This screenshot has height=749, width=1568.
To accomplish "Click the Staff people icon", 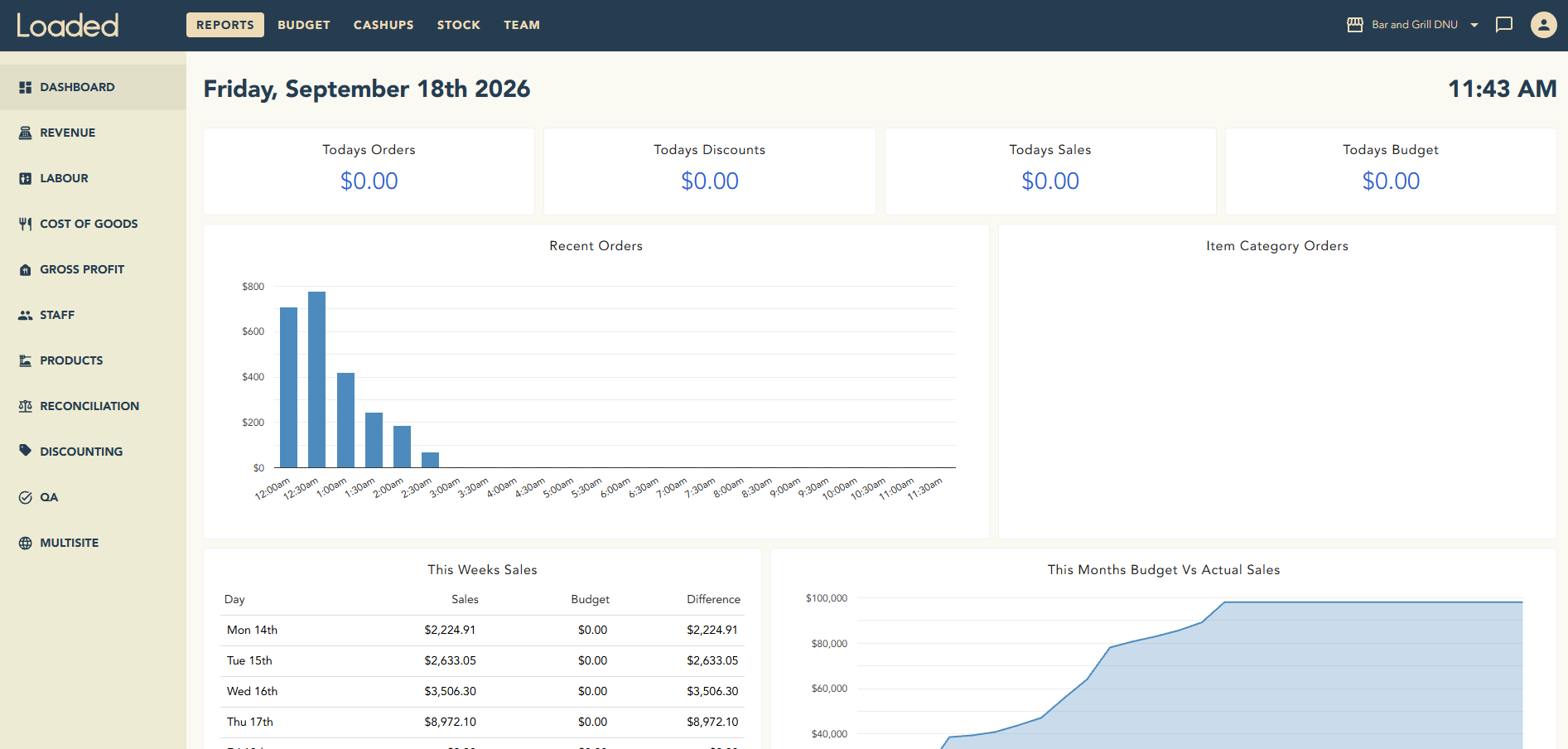I will (x=26, y=315).
